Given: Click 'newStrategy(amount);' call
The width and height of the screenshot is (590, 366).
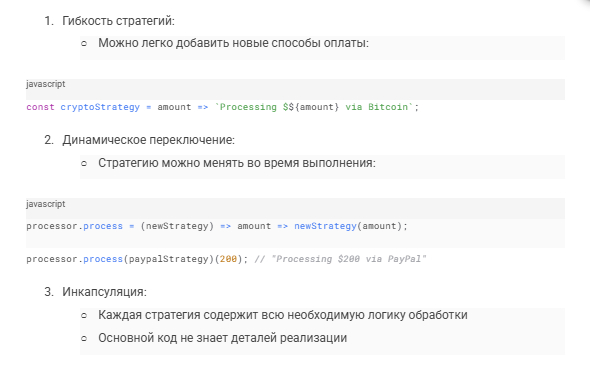Looking at the screenshot, I should pos(351,226).
